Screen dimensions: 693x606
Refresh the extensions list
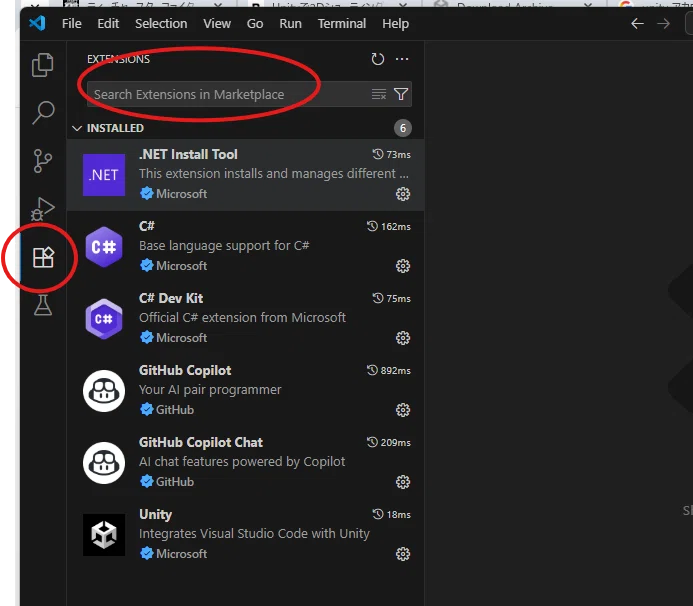[377, 59]
